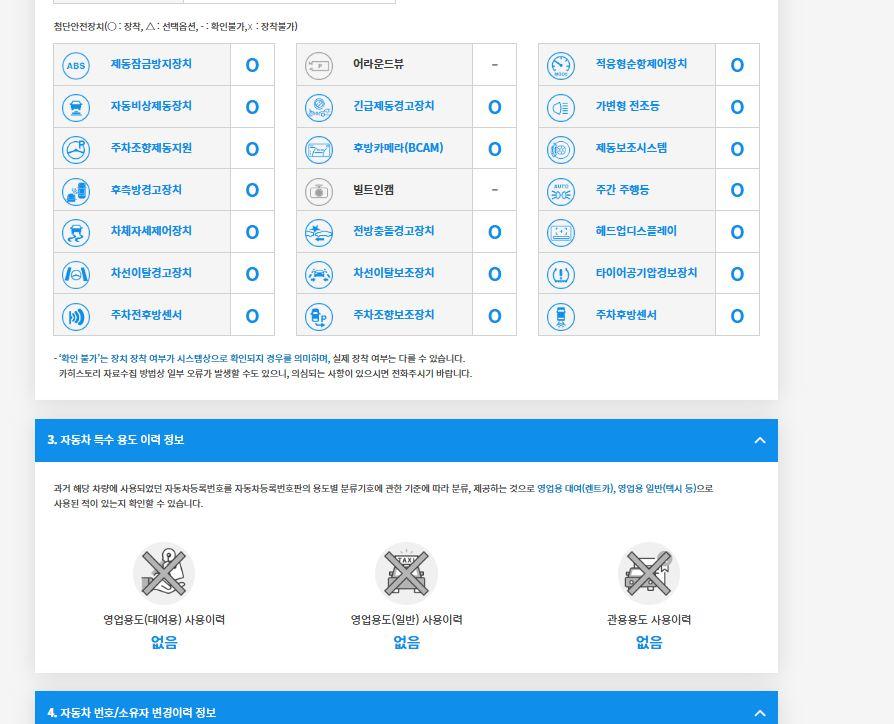Collapse the 자동차 번호/소유자 변경이력 정보 section
The image size is (894, 724).
(759, 713)
